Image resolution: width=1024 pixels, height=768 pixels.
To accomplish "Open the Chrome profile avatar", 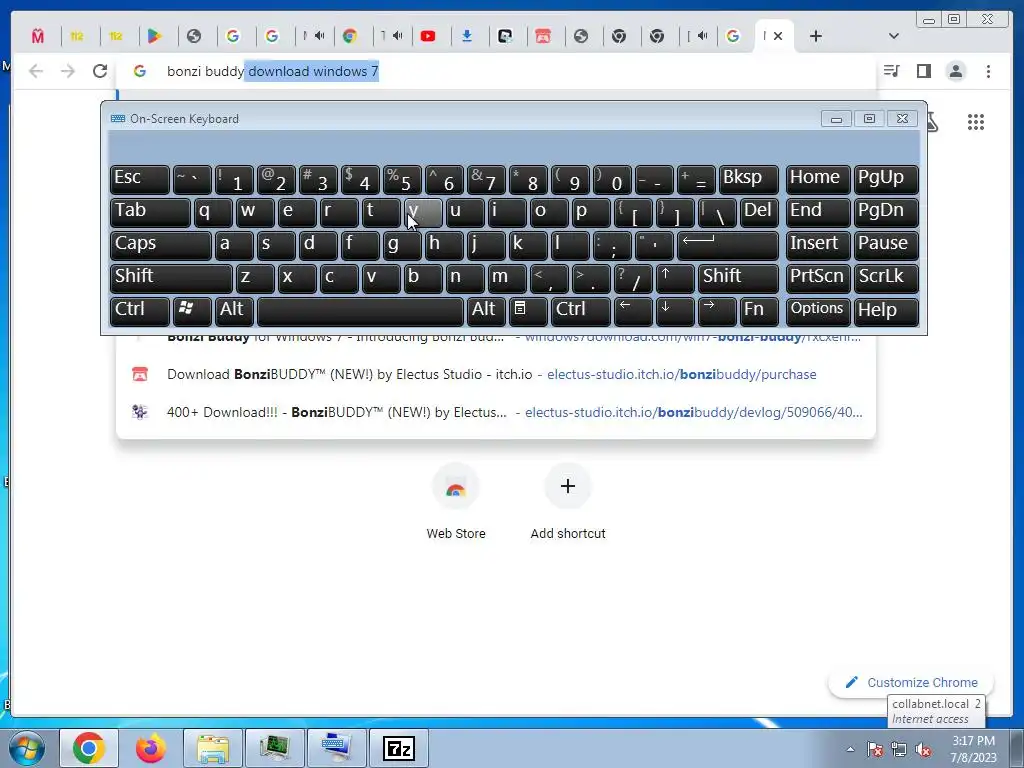I will click(x=955, y=71).
